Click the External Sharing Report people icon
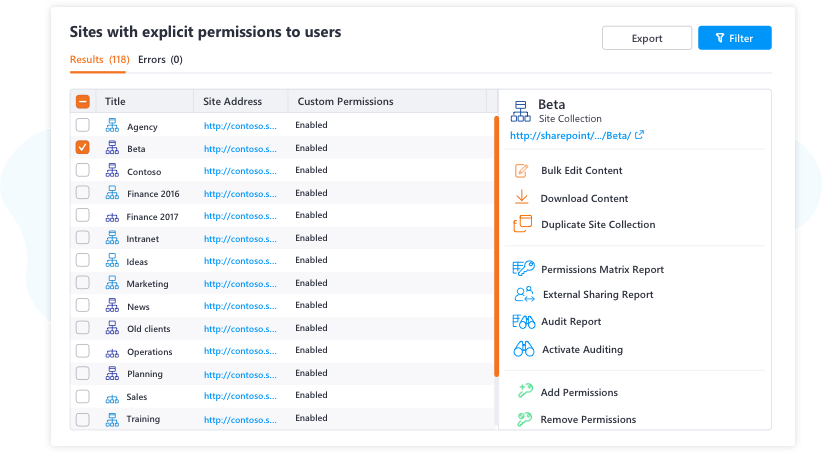 [x=524, y=294]
